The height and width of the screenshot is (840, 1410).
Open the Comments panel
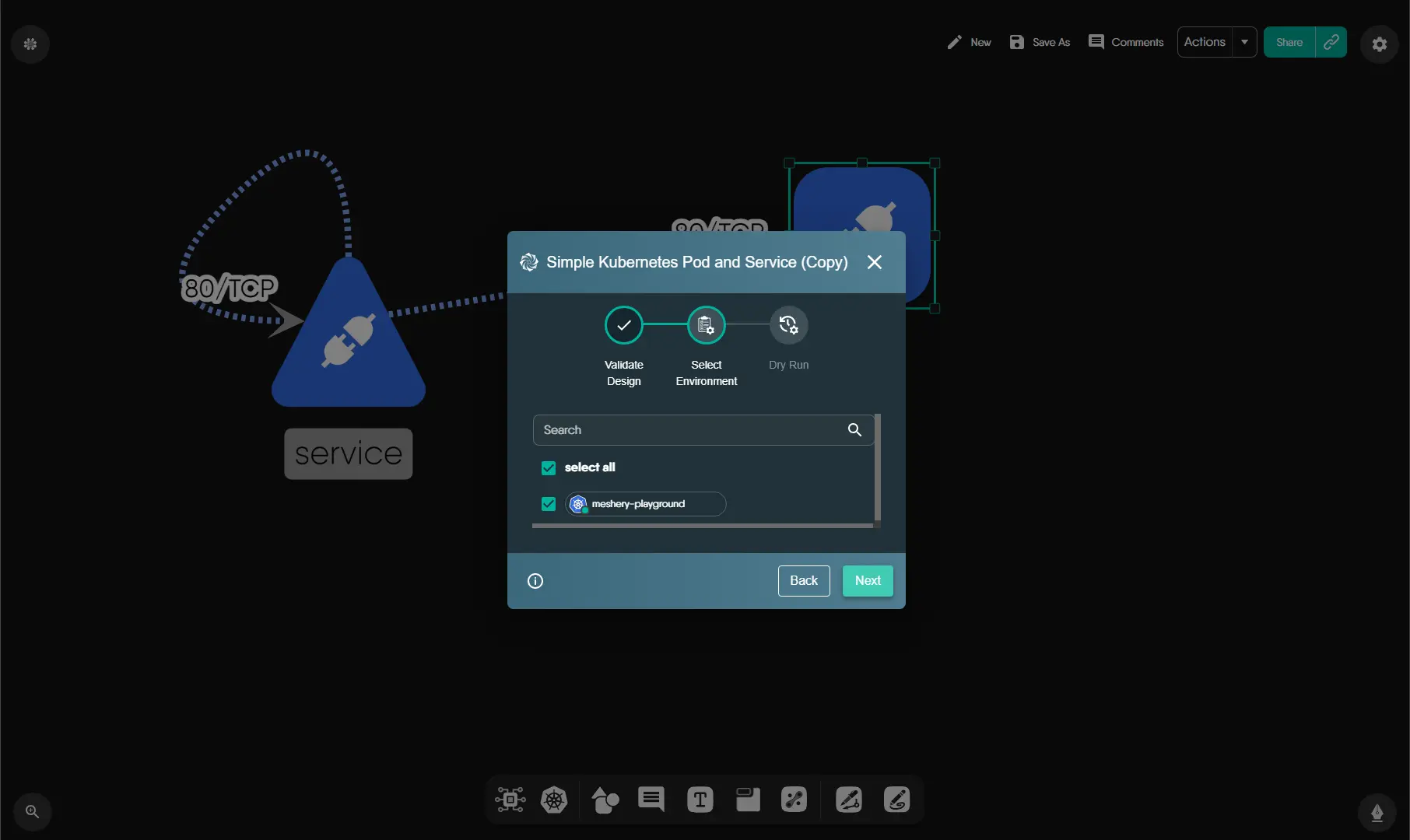click(x=1126, y=42)
